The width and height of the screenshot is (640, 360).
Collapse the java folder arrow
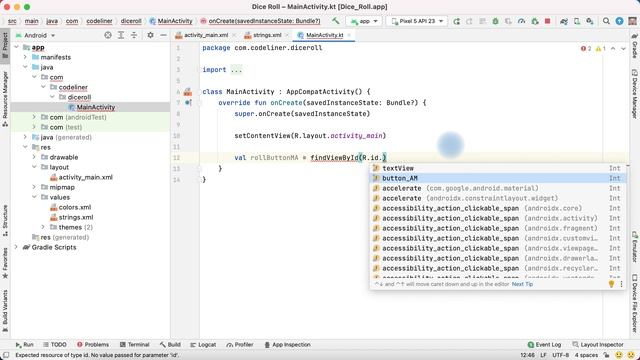[25, 67]
